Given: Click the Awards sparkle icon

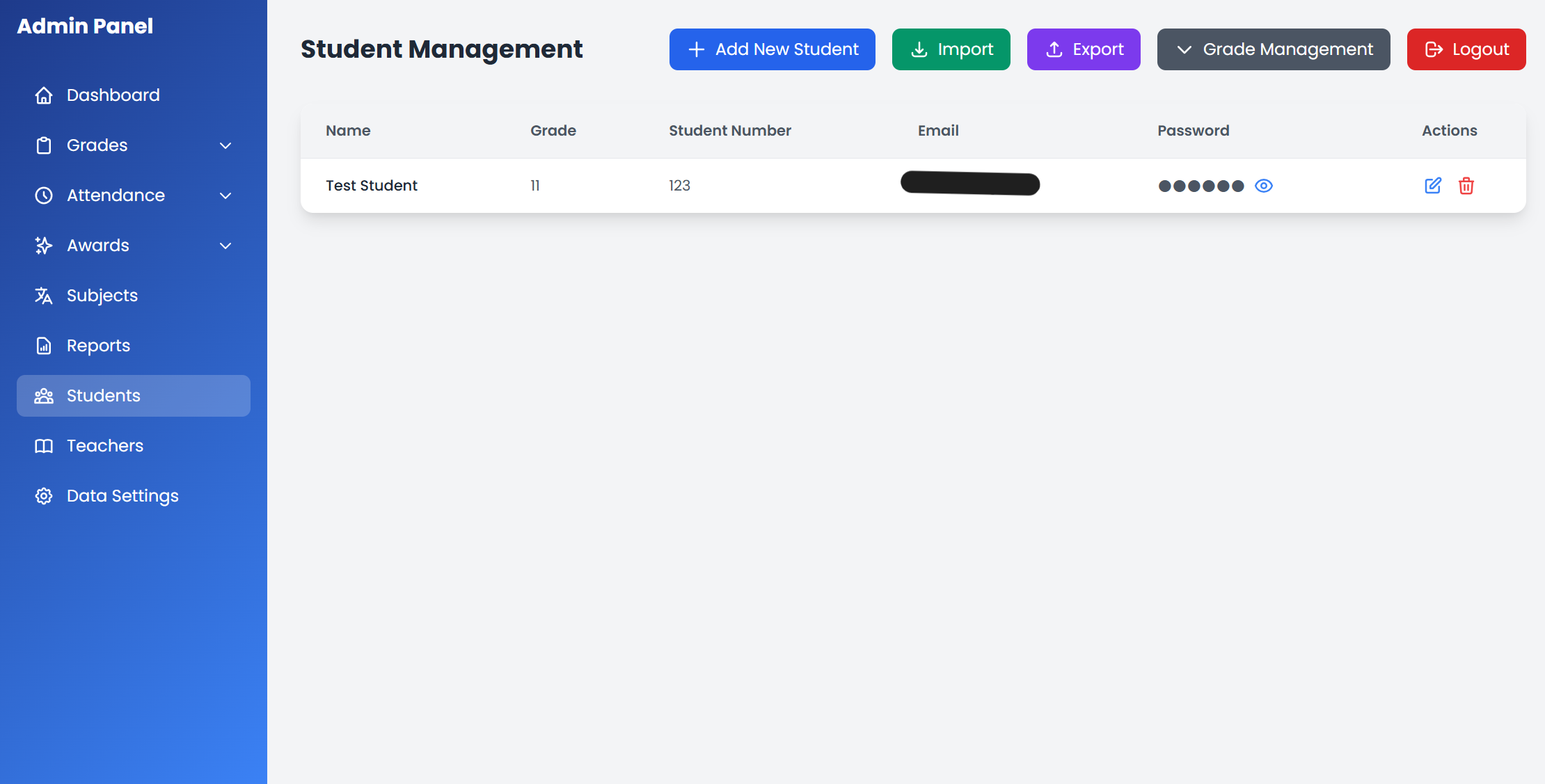Looking at the screenshot, I should (44, 246).
